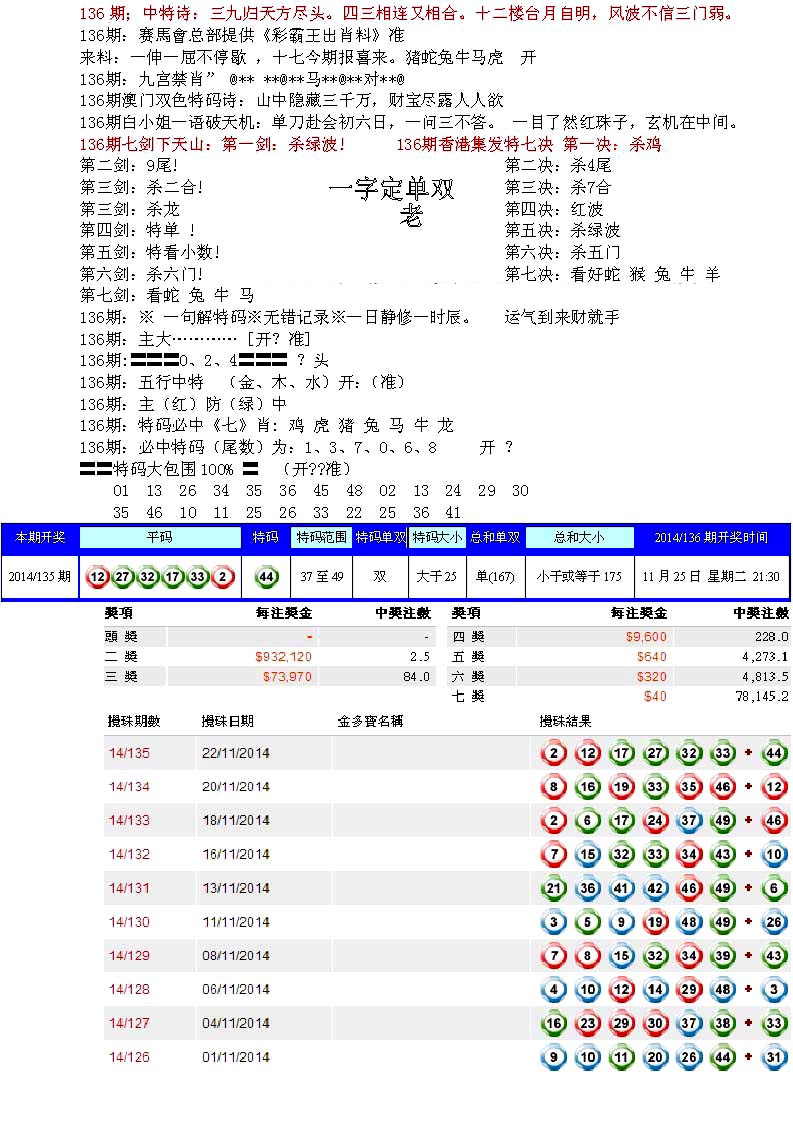Click special ball 10 in the 14/132 row
The image size is (793, 1122).
point(774,854)
